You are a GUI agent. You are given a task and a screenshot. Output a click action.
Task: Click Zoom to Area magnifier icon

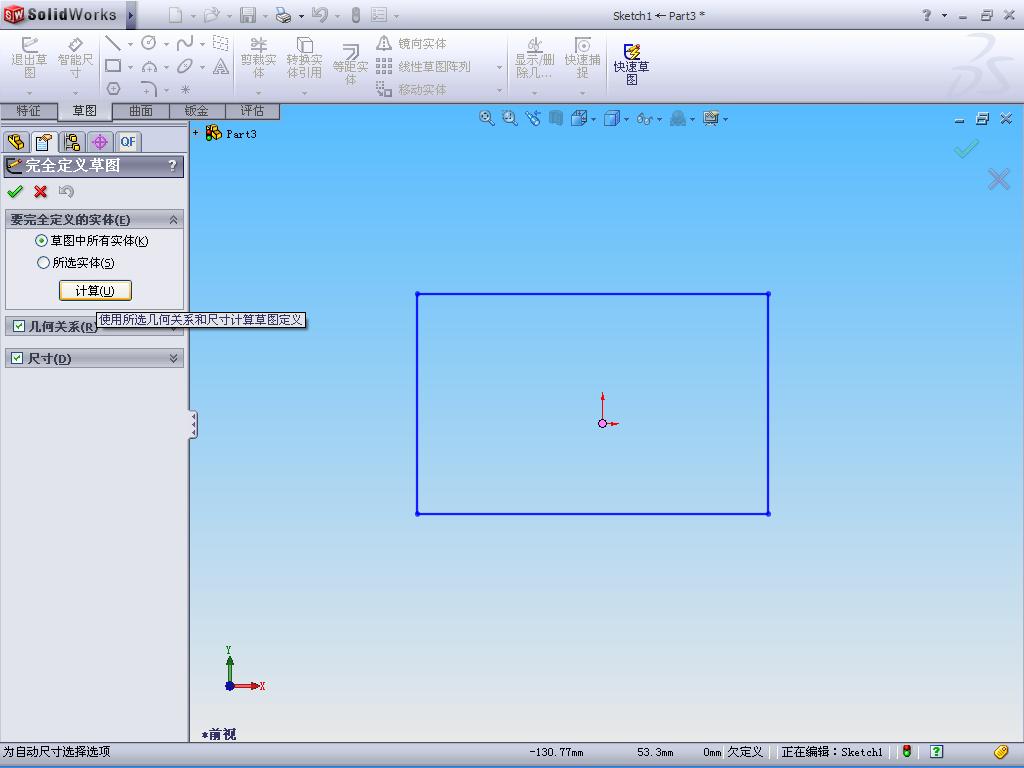point(509,118)
